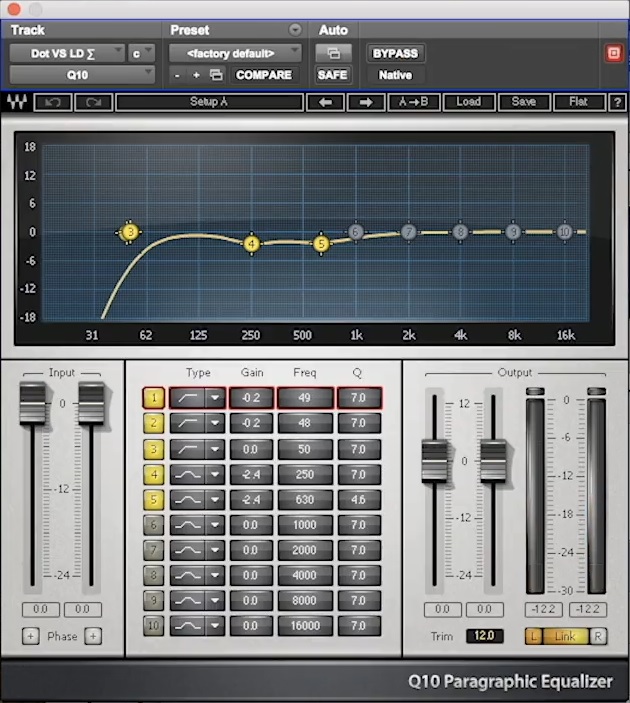Viewport: 630px width, 703px height.
Task: Select band 7 frequency field showing 2000
Action: click(x=305, y=550)
